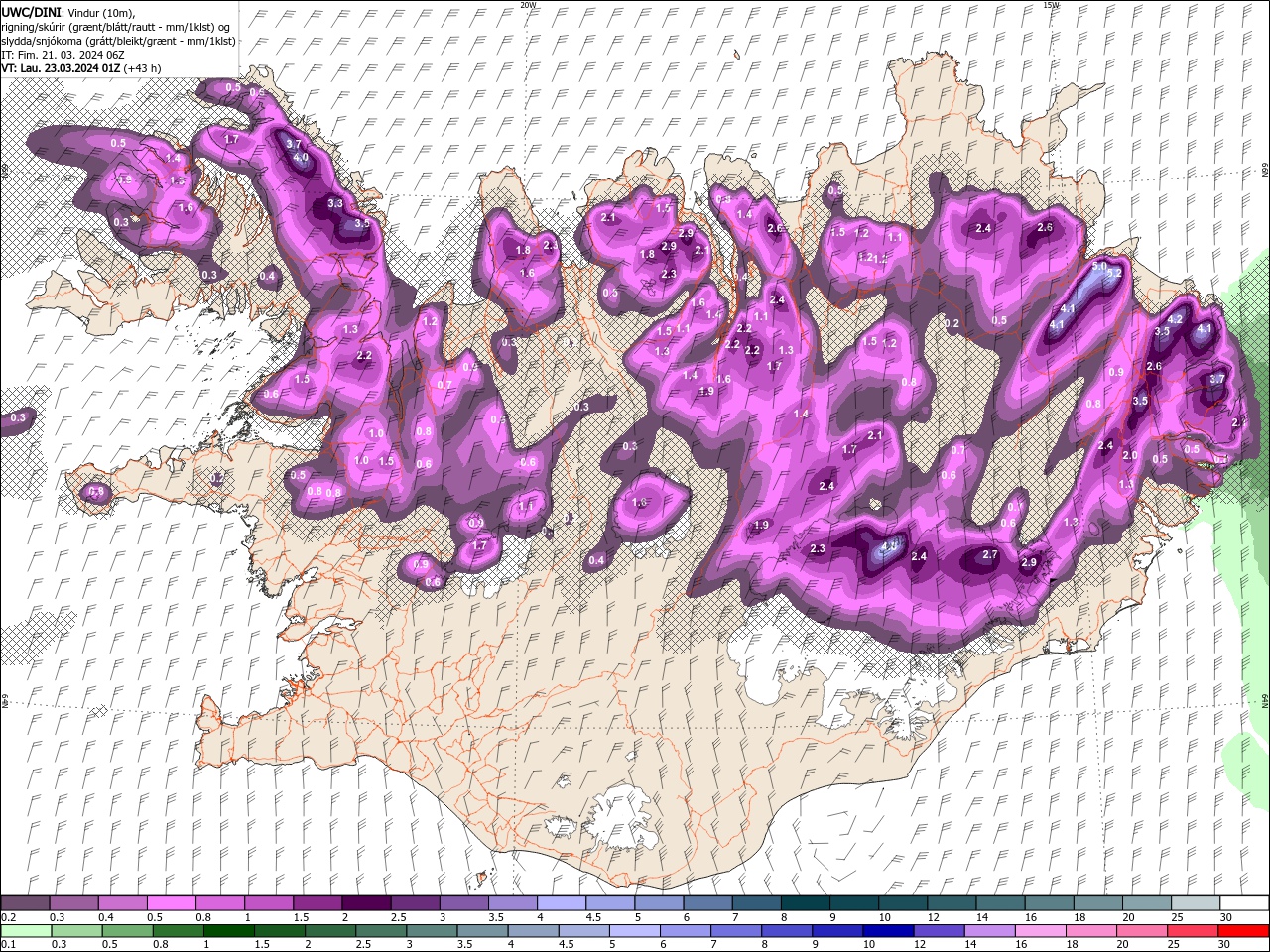Click the 2.7 precipitation value on the map
The width and height of the screenshot is (1270, 952).
(x=990, y=555)
